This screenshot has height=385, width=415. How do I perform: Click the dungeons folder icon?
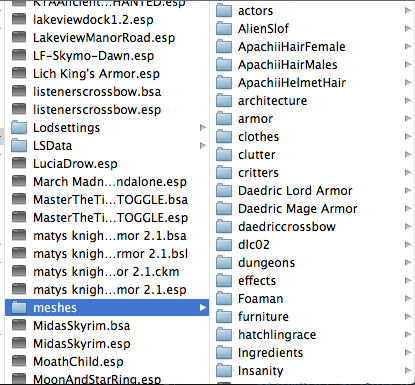click(224, 262)
